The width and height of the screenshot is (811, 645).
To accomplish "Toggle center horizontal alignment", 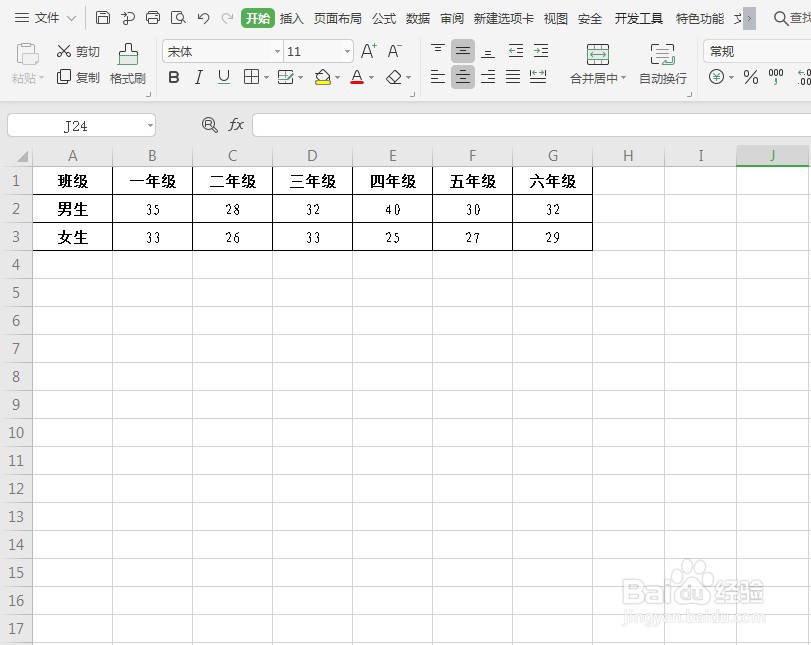I will [x=463, y=77].
